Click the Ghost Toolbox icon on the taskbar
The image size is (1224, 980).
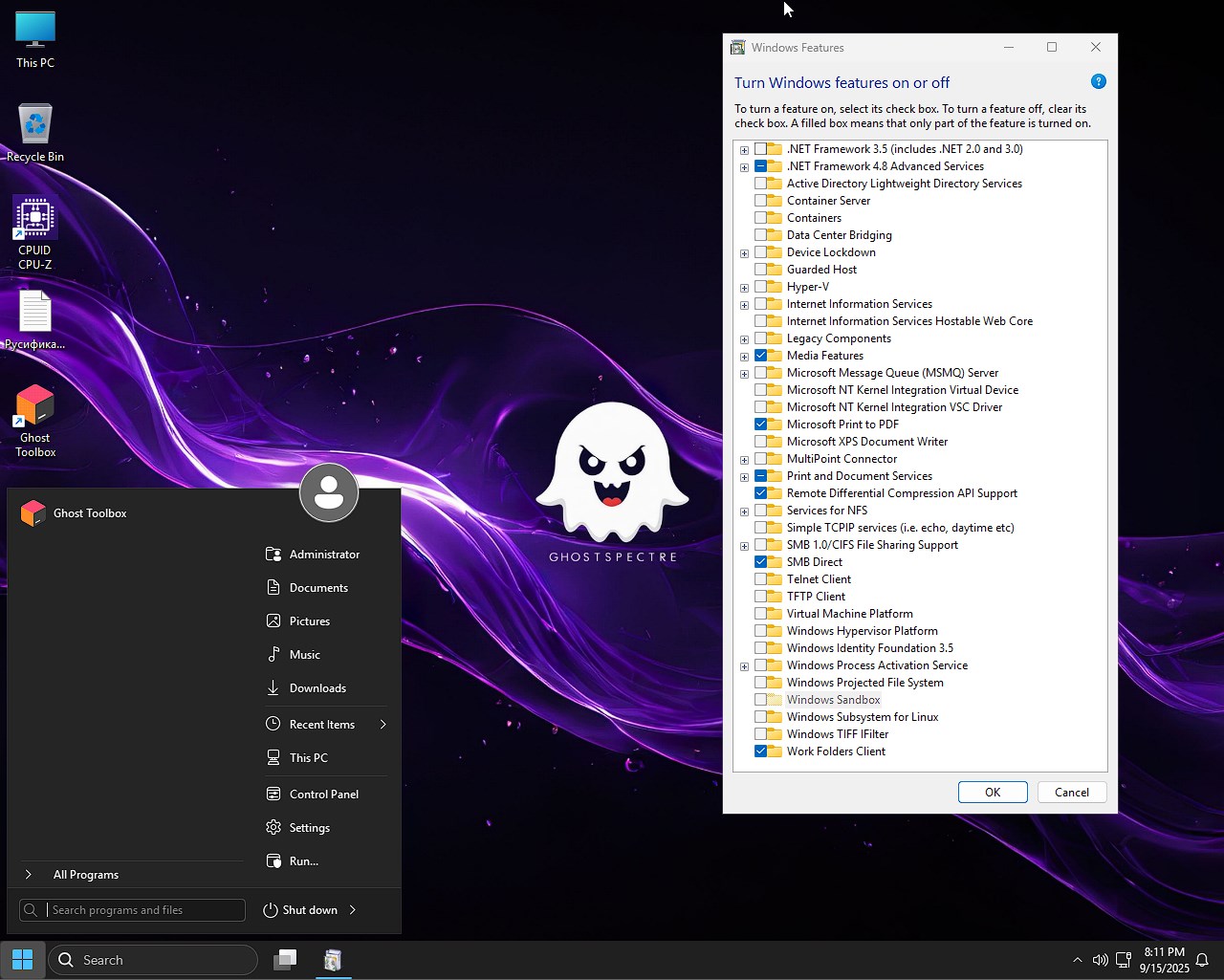(x=333, y=959)
